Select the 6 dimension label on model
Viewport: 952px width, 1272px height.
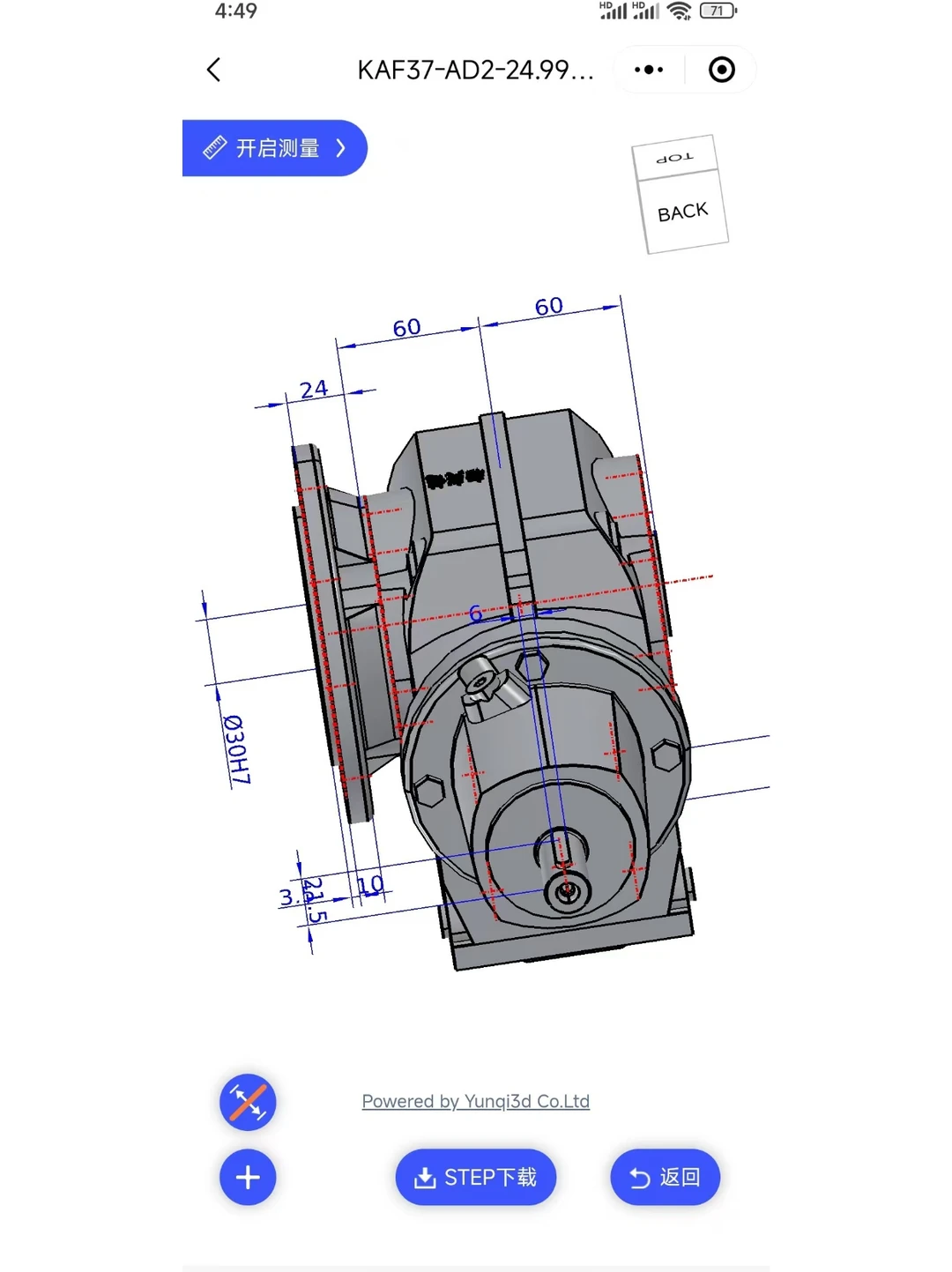476,614
